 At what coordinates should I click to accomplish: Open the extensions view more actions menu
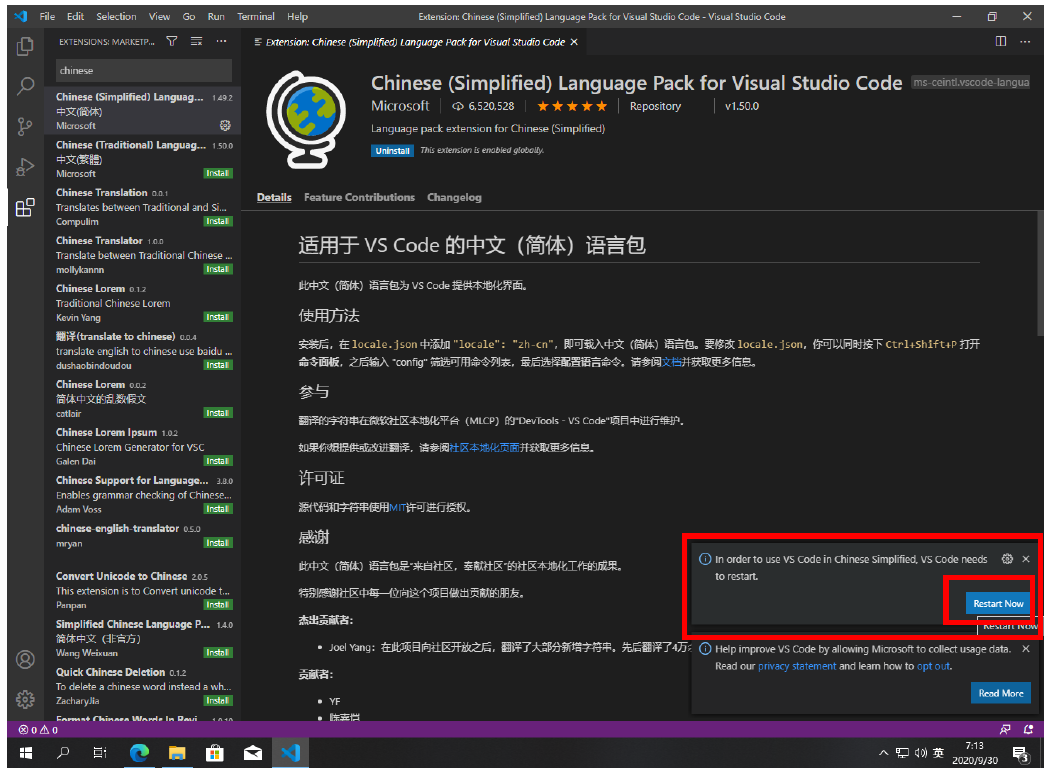(221, 42)
